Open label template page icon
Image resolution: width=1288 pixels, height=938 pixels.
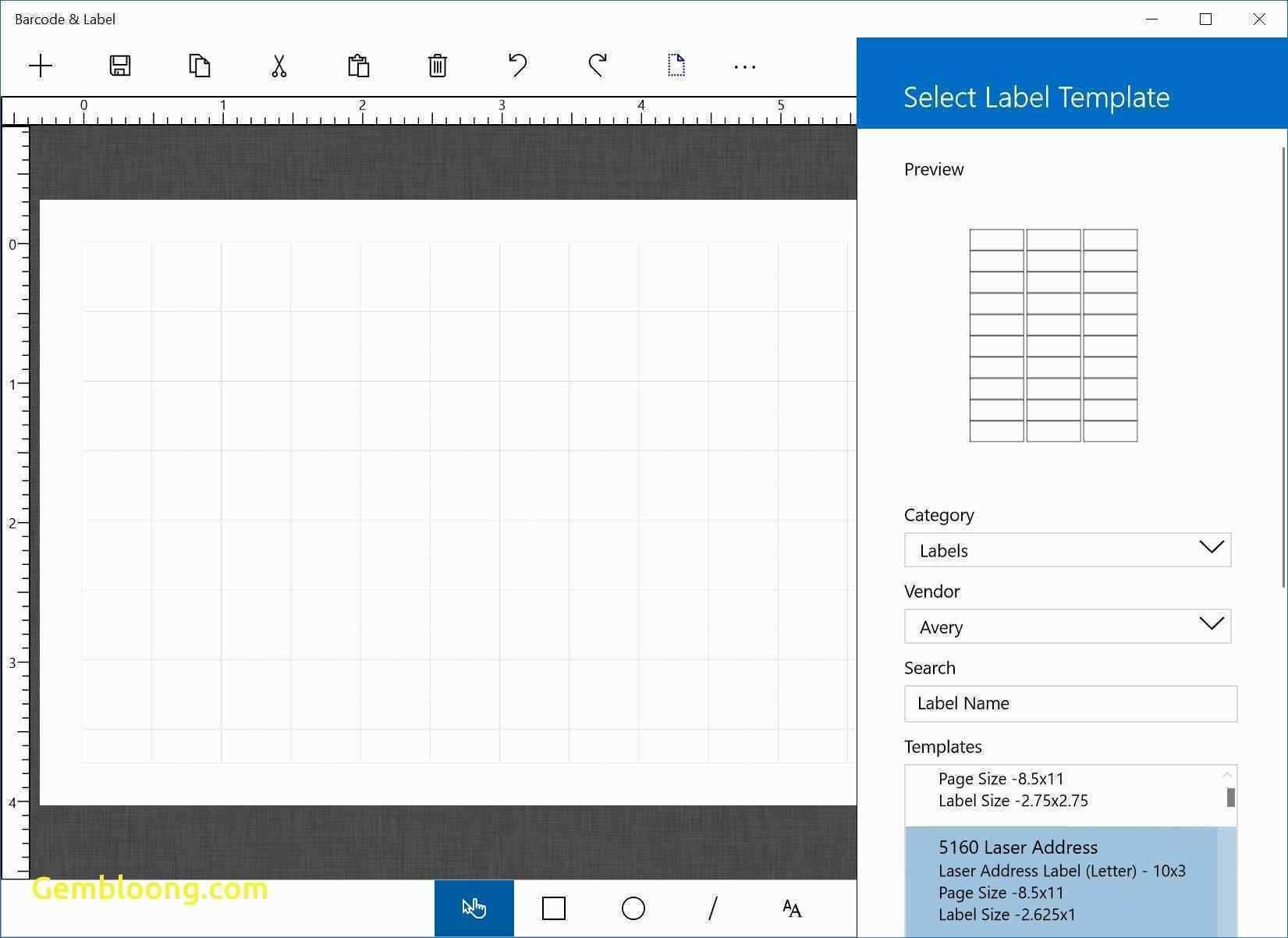pyautogui.click(x=676, y=66)
